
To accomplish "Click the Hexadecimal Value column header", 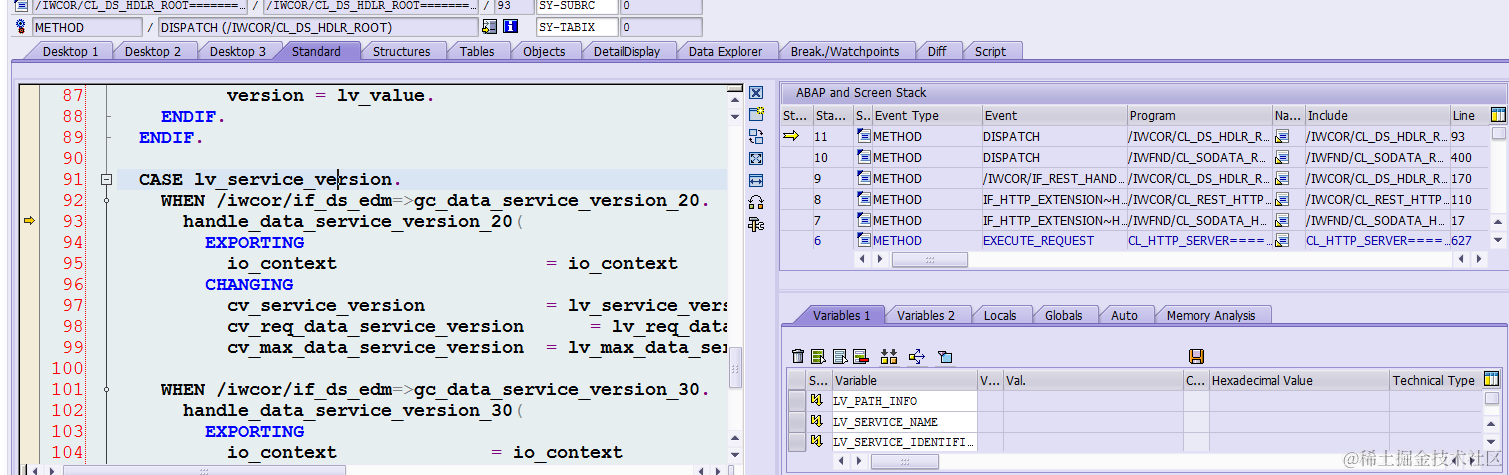I will click(1299, 380).
